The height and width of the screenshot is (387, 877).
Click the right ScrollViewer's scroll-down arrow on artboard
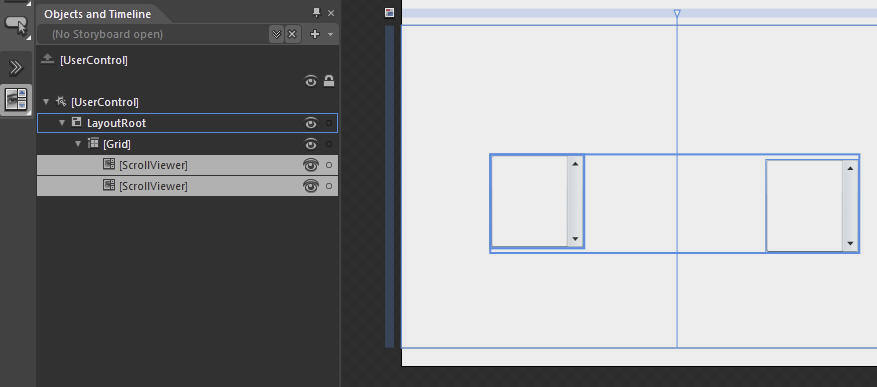(x=850, y=243)
